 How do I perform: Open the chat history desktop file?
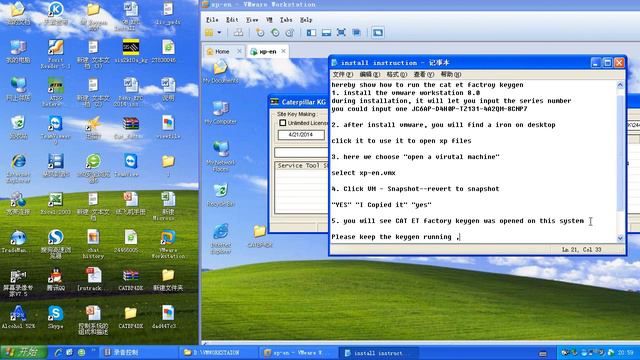tap(93, 244)
